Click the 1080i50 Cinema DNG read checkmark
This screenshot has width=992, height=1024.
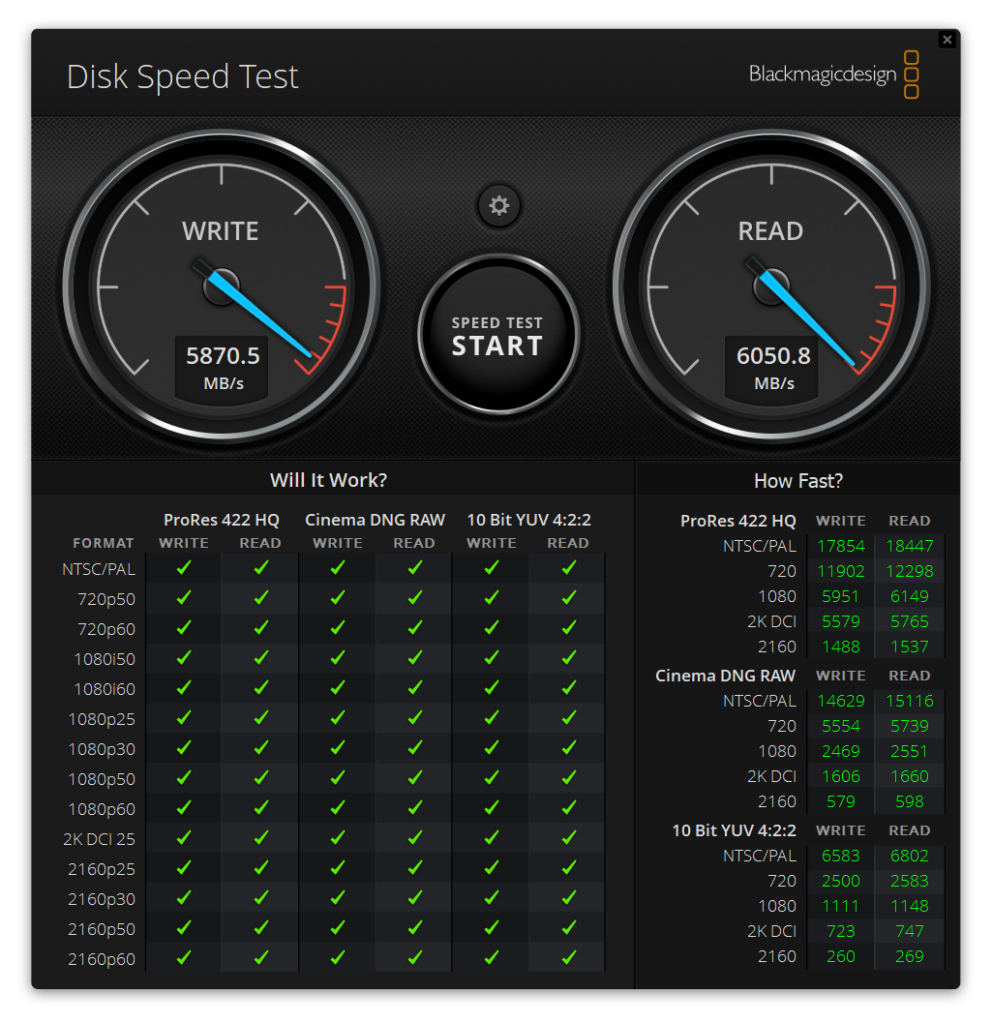415,658
